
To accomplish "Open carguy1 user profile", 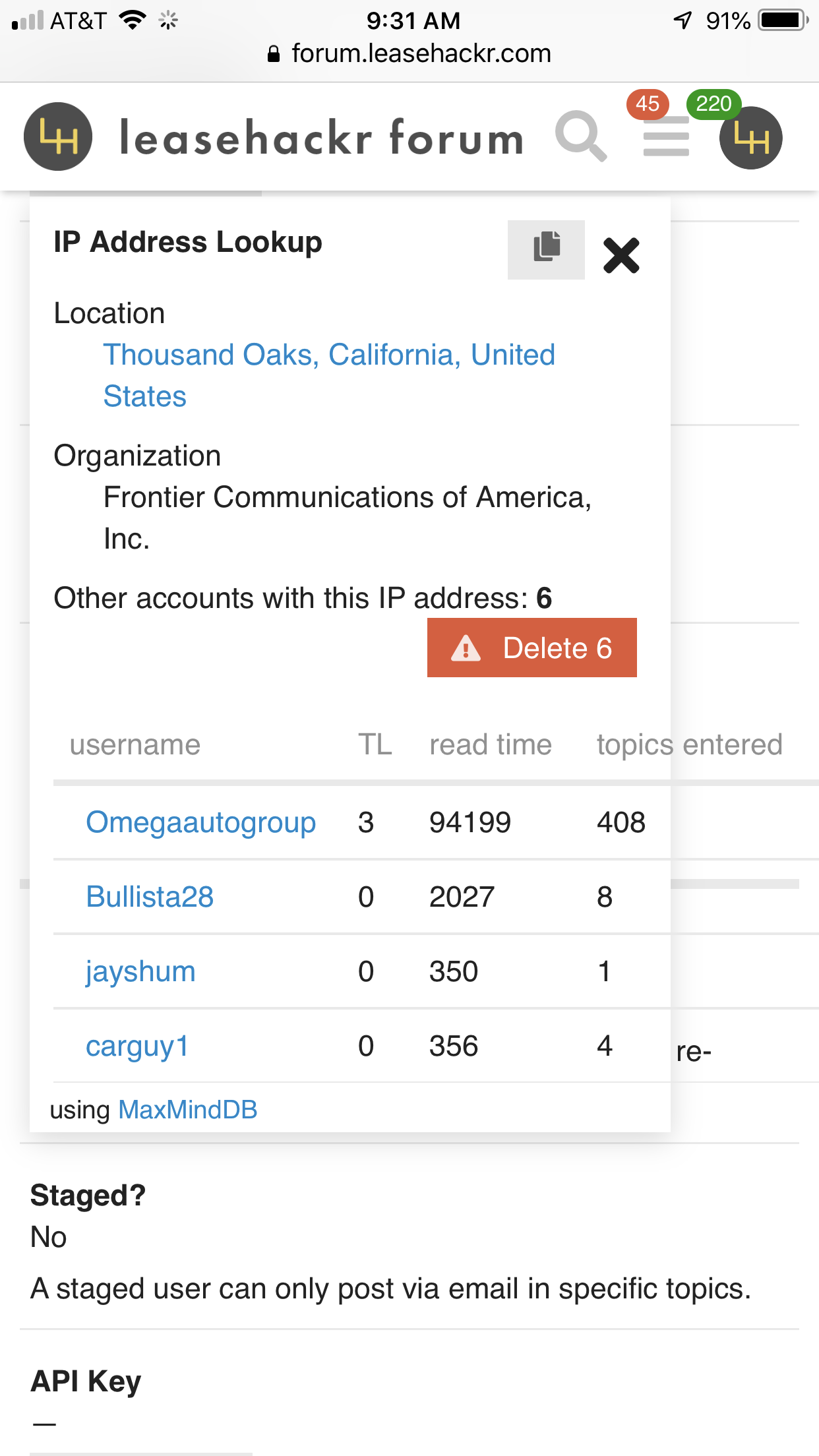I will click(137, 1046).
